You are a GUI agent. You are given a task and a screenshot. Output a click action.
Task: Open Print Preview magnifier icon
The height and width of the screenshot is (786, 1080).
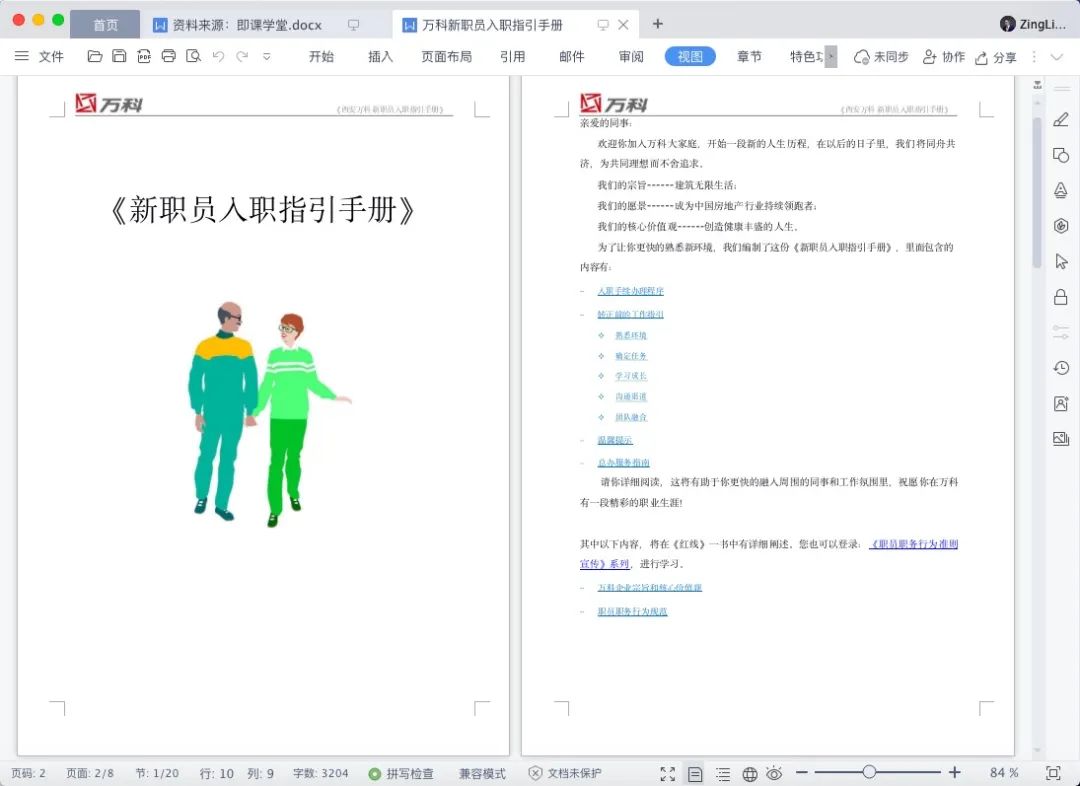tap(194, 56)
